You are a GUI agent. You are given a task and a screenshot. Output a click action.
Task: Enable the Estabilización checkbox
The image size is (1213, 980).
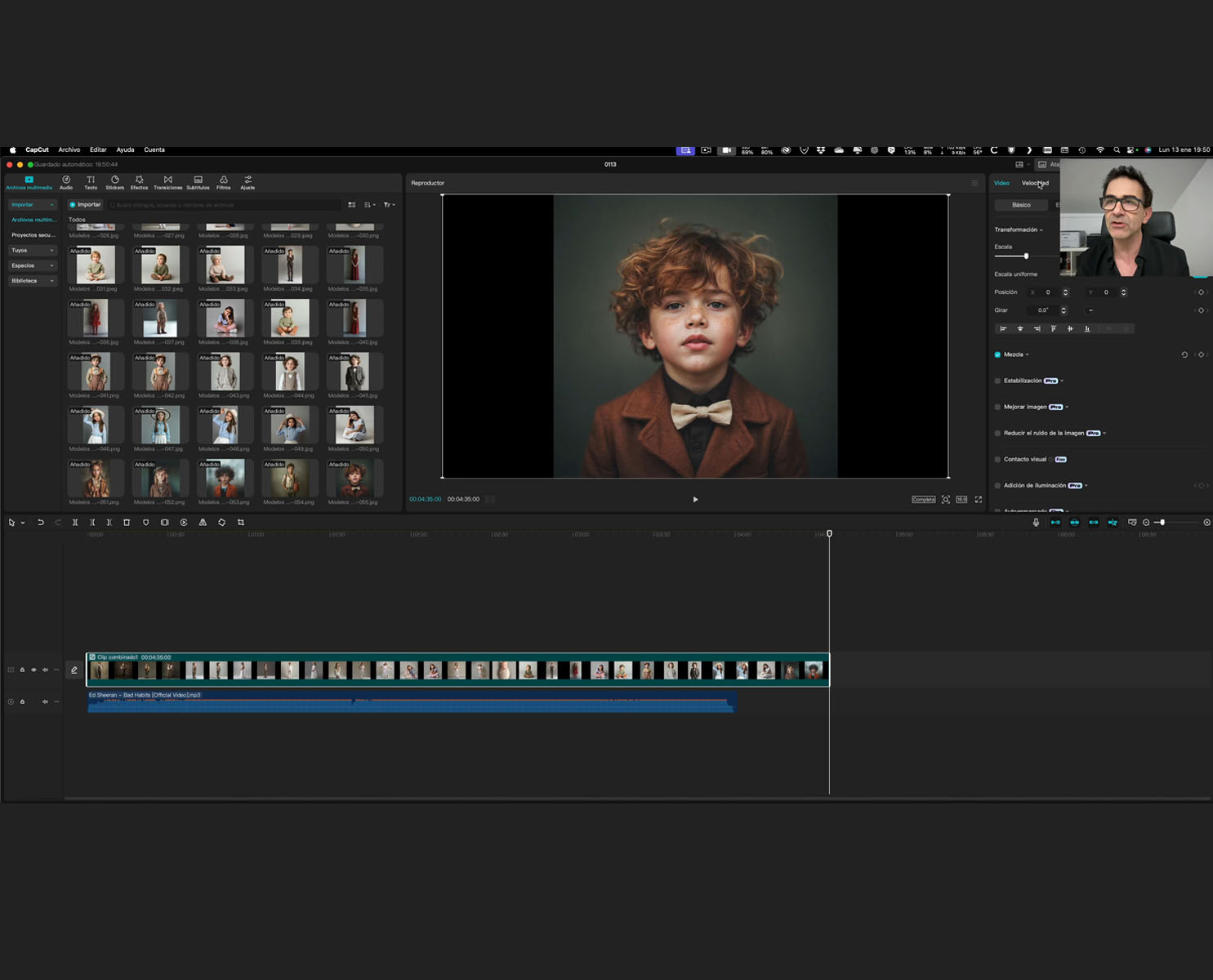tap(997, 381)
